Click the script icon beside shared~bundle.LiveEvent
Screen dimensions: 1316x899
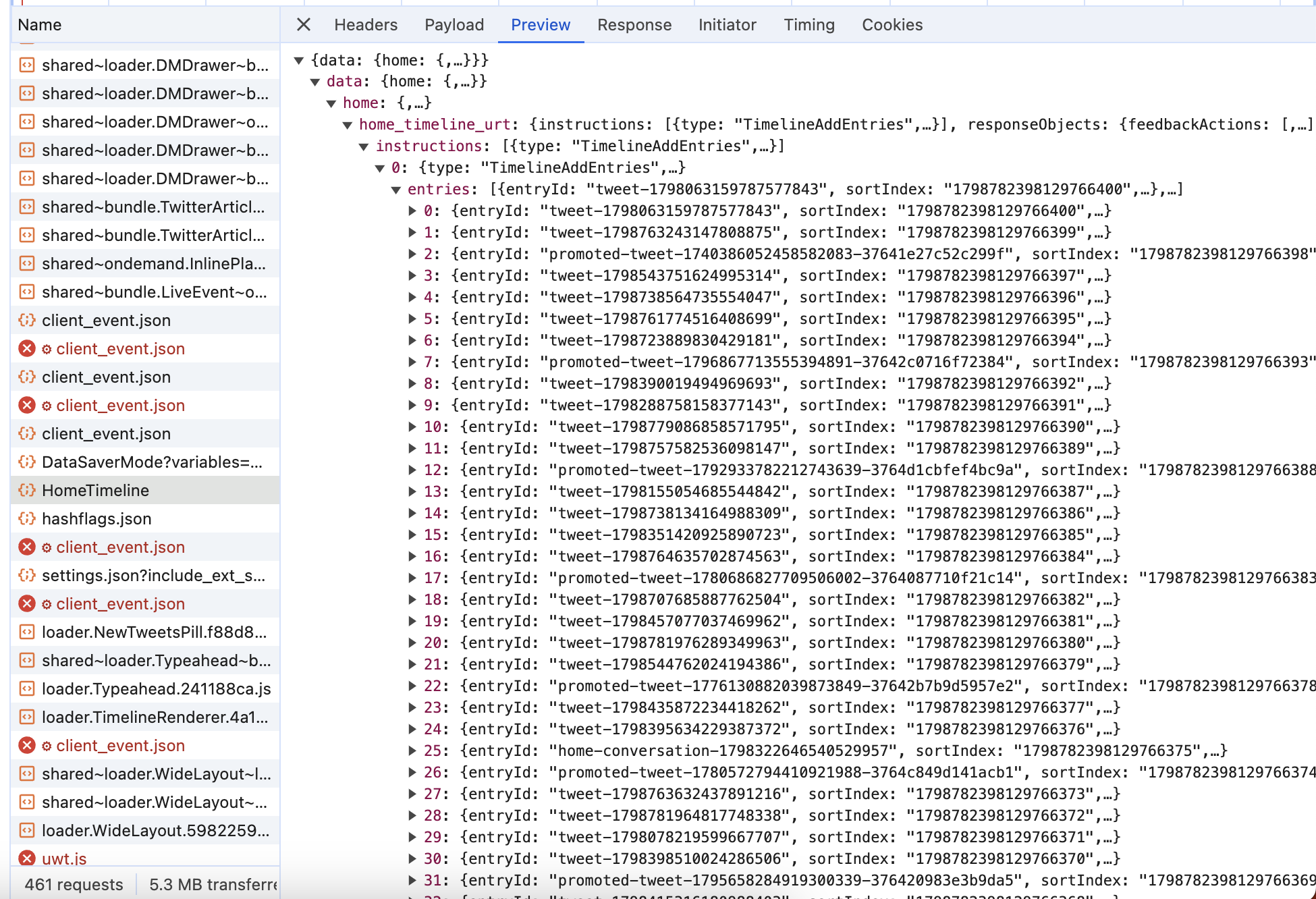coord(27,292)
